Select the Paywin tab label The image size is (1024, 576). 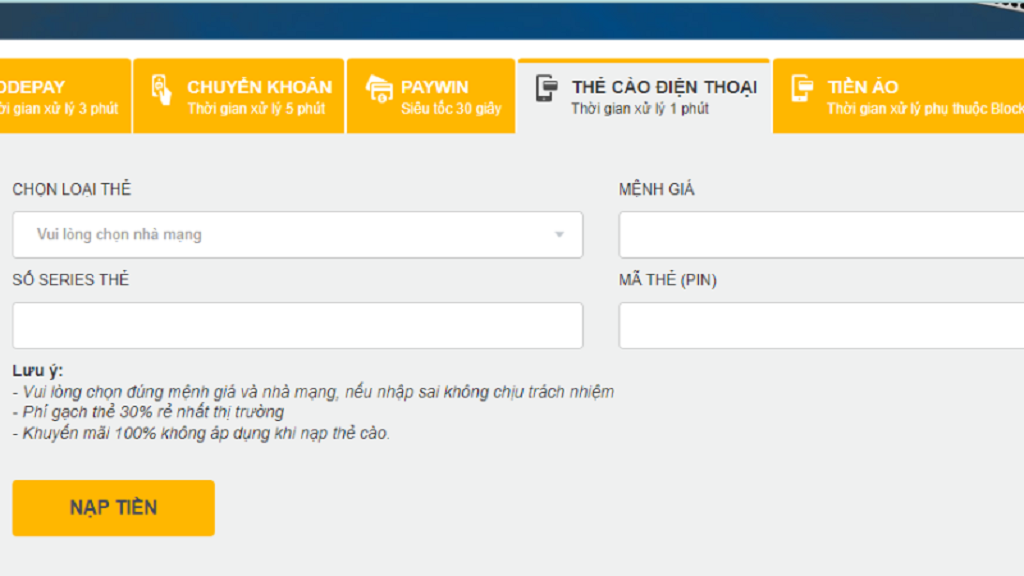(x=435, y=87)
